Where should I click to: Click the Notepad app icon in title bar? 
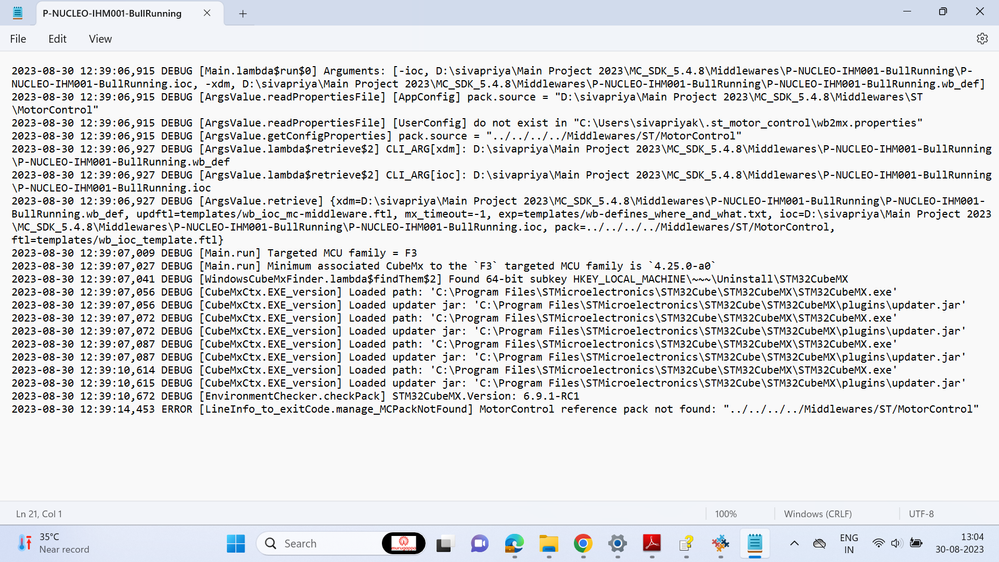pos(18,13)
